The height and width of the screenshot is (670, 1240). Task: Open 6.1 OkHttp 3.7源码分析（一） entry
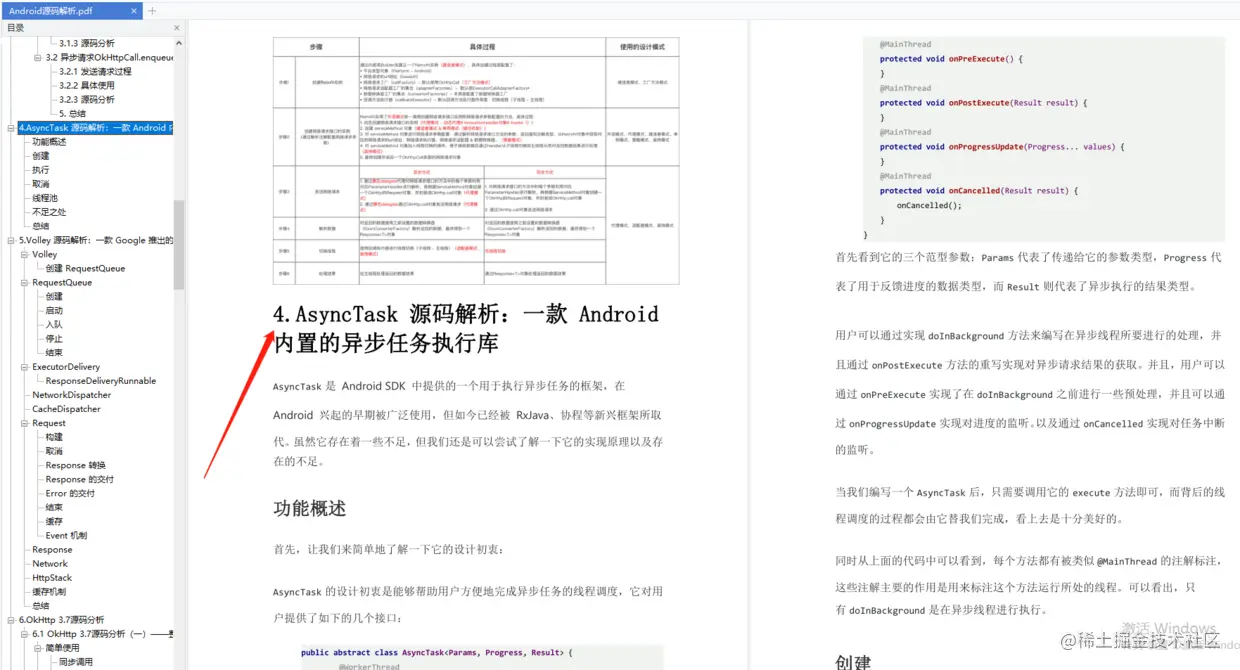click(x=103, y=634)
